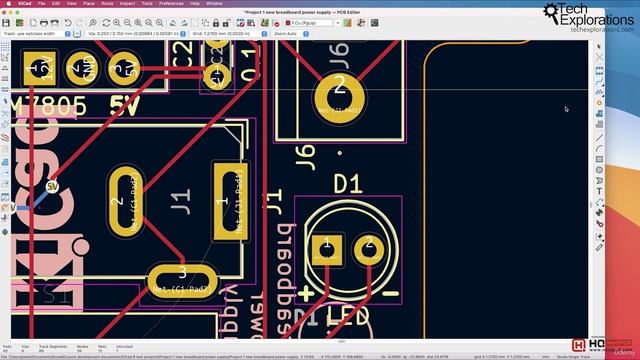This screenshot has width=640, height=360.
Task: Open Page Settings toolbar icon
Action: (x=33, y=23)
